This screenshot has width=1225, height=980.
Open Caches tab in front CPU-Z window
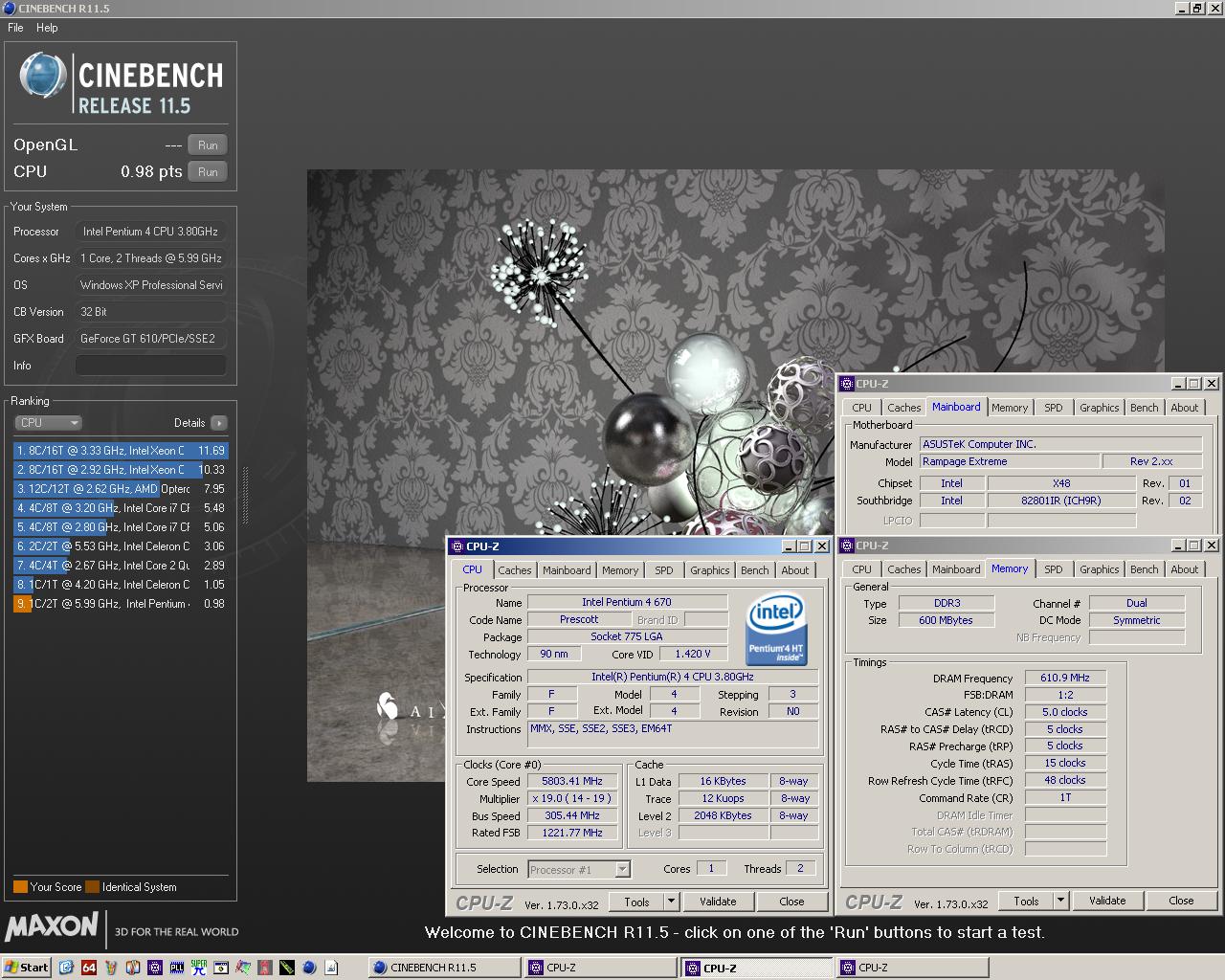(x=514, y=570)
